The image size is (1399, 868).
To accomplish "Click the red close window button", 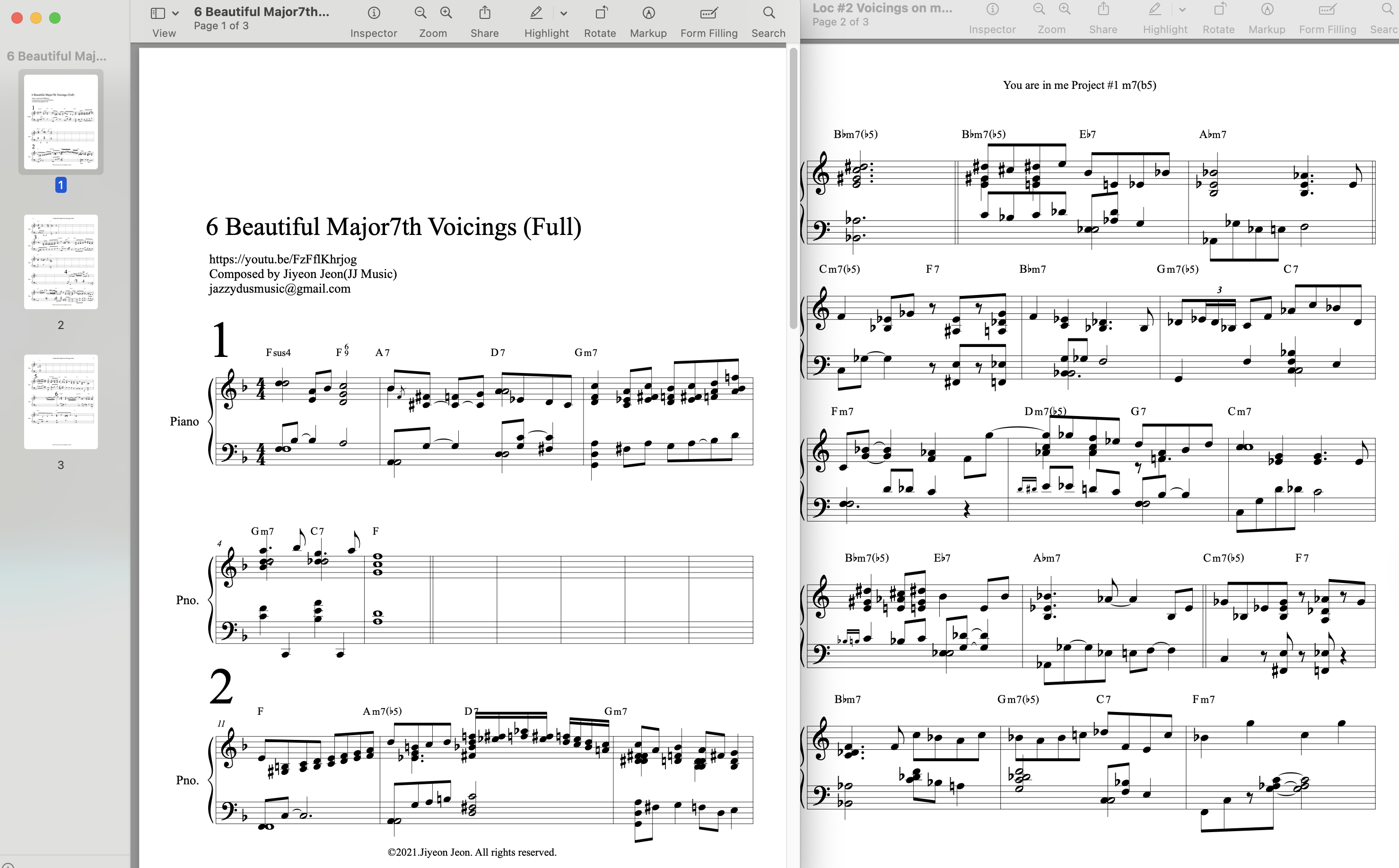I will point(17,18).
